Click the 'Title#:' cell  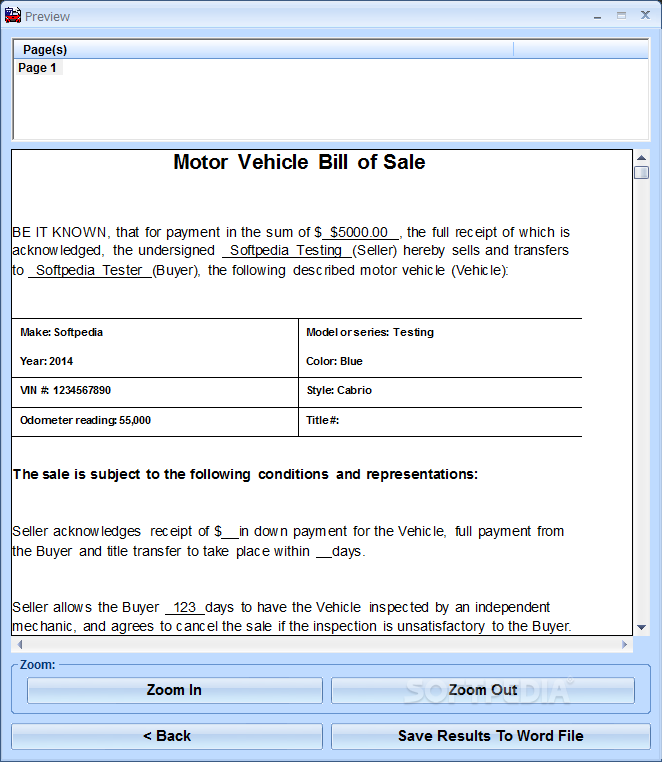click(x=322, y=420)
